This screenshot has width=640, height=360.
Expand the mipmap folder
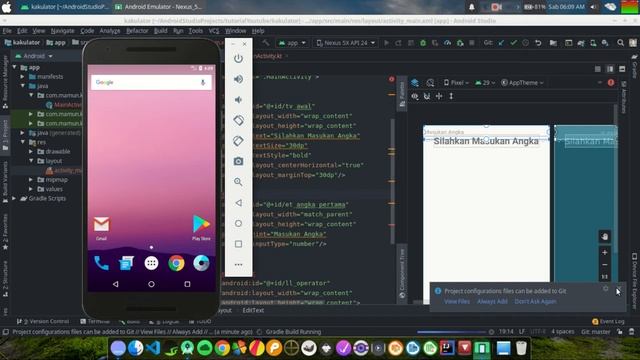(31, 180)
